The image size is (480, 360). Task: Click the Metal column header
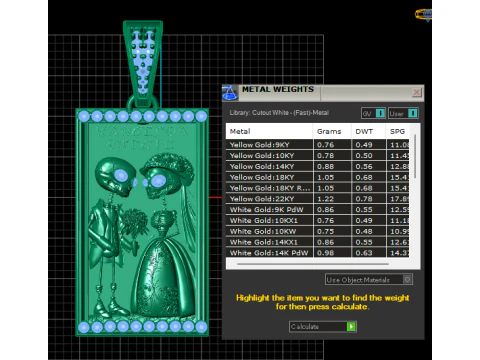269,131
